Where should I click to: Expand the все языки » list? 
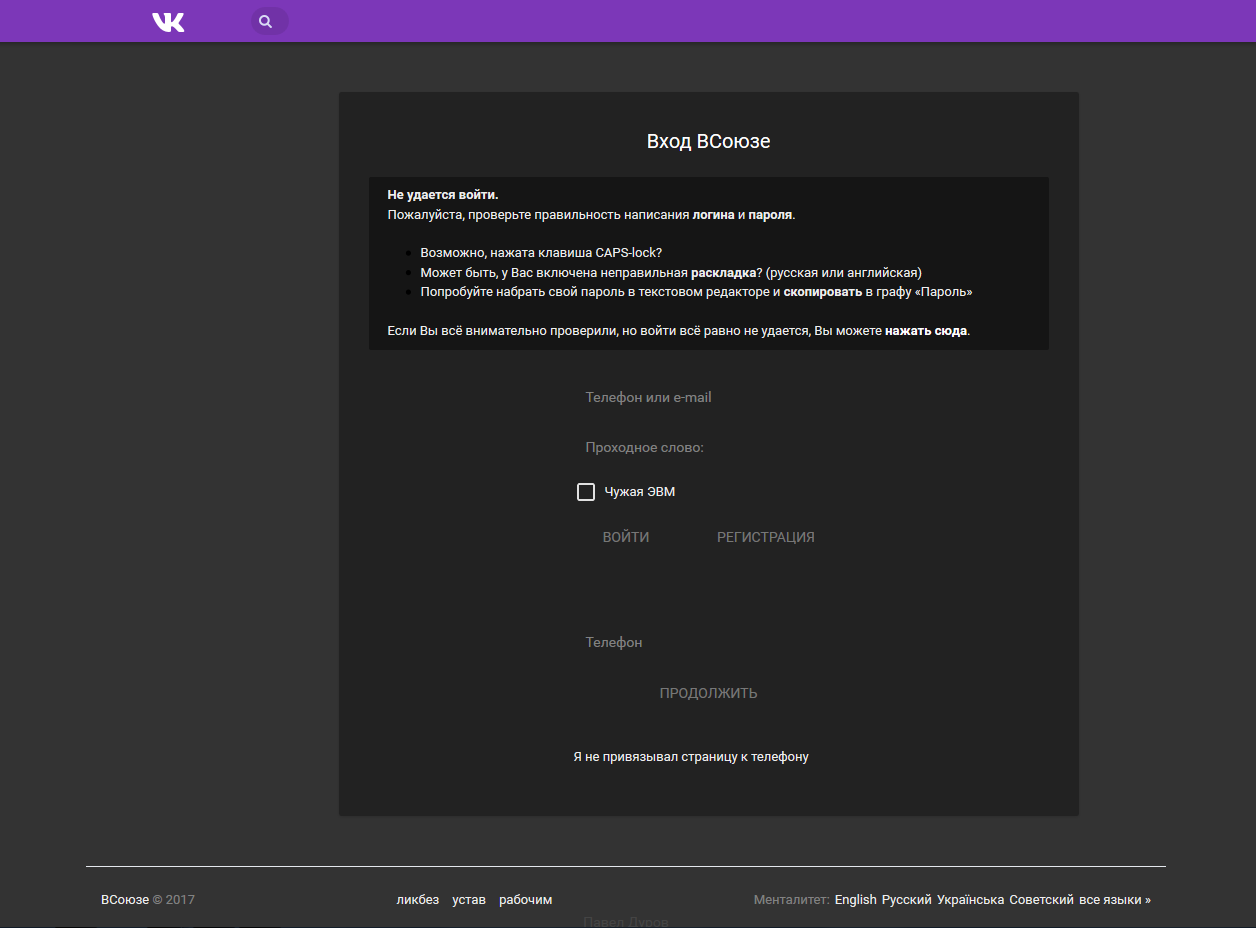(1115, 900)
